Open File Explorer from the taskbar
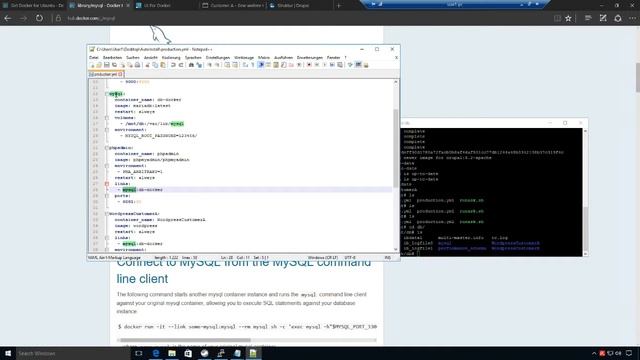640x360 pixels. coord(172,353)
